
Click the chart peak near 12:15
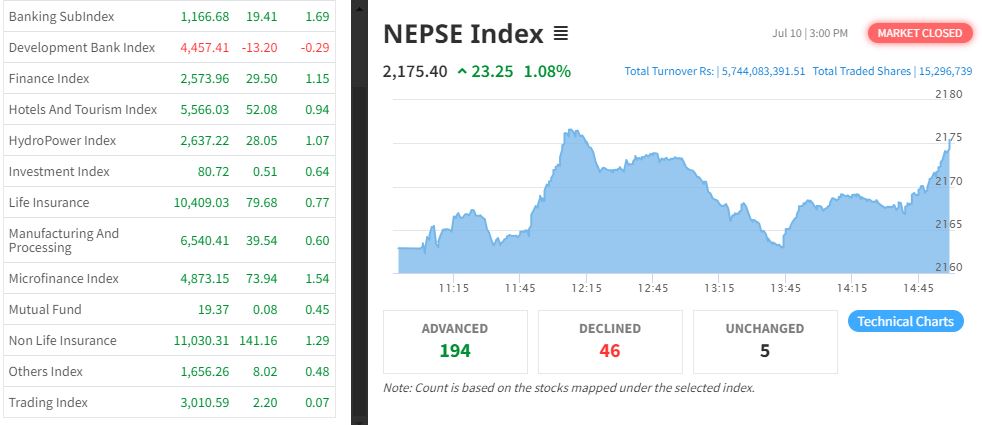[x=571, y=131]
